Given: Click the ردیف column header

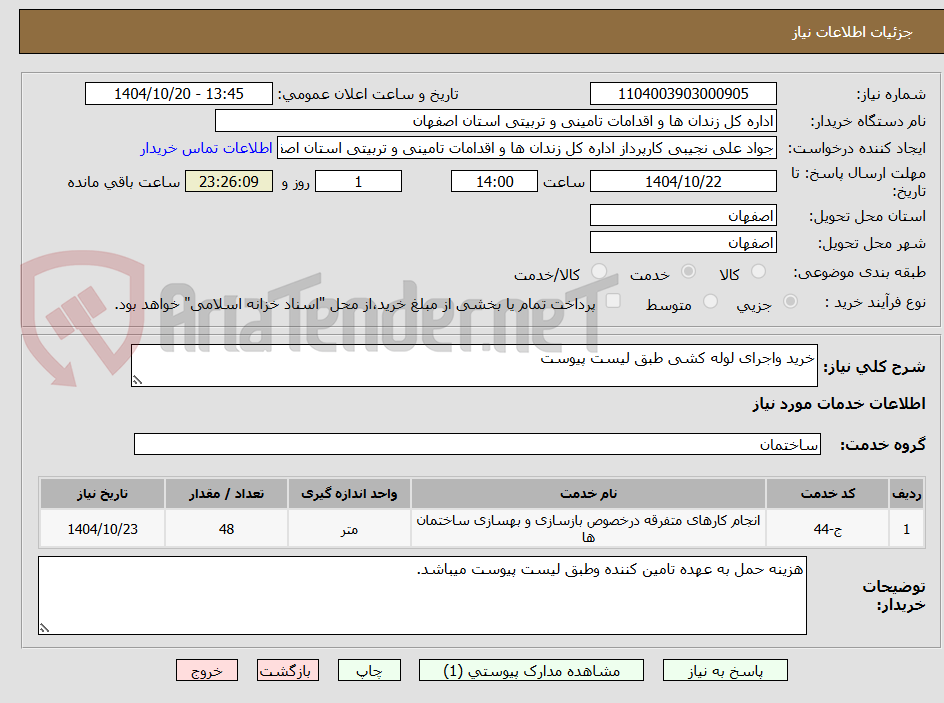Looking at the screenshot, I should pos(907,494).
